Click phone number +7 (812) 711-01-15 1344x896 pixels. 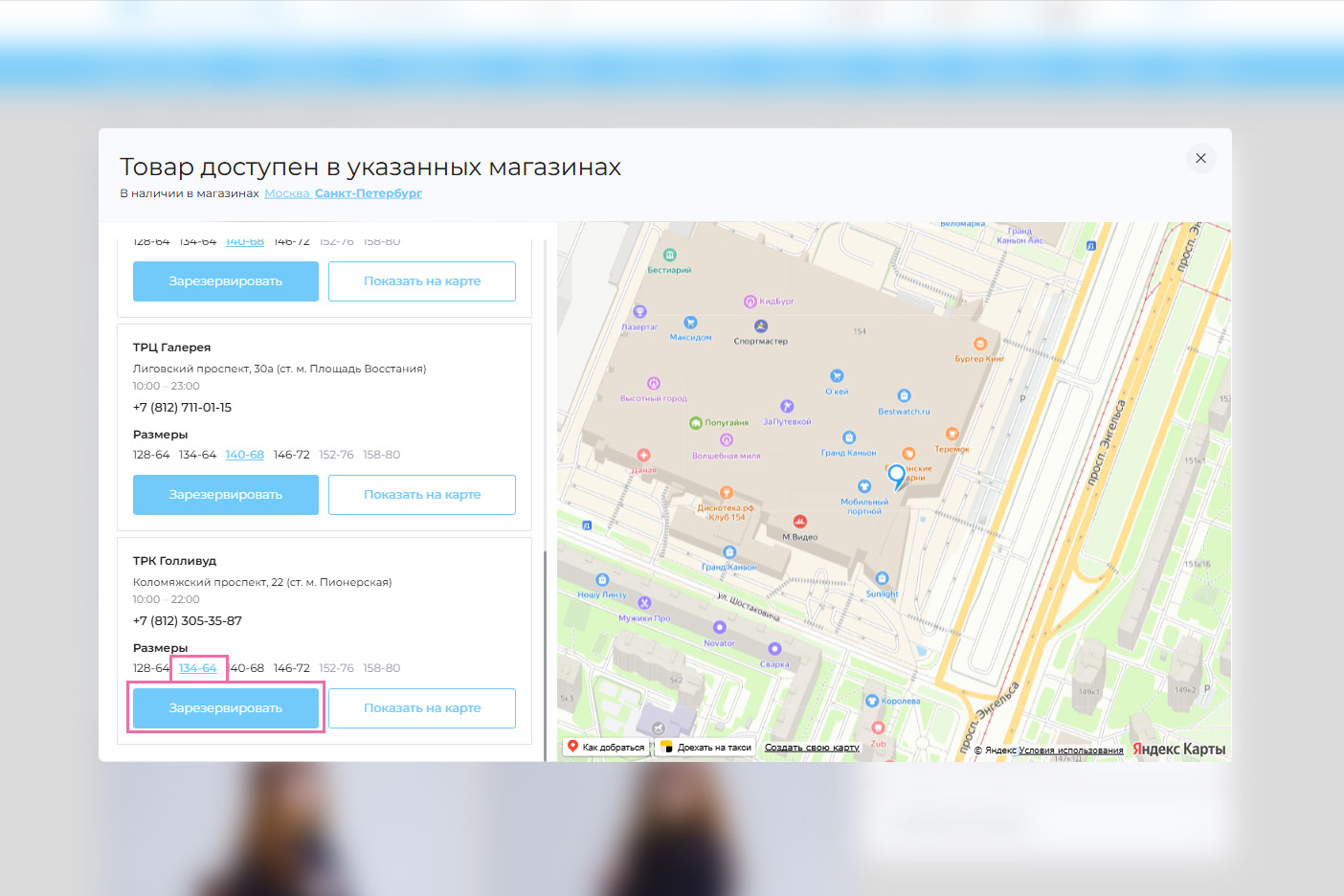[x=183, y=408]
